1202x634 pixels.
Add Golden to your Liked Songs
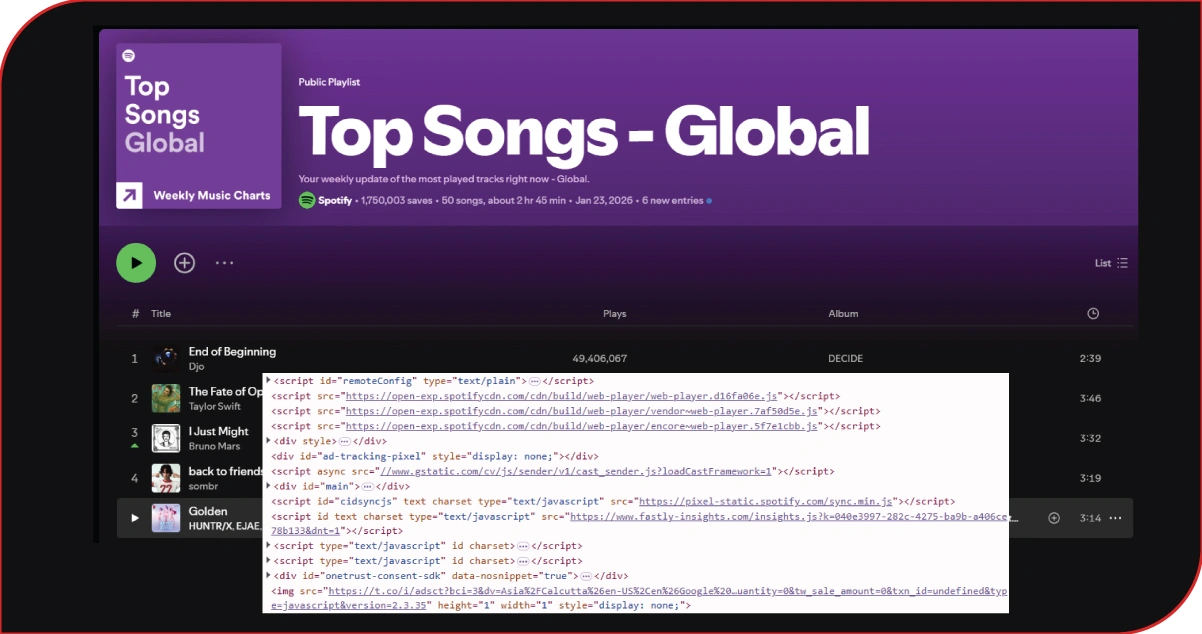[1052, 518]
